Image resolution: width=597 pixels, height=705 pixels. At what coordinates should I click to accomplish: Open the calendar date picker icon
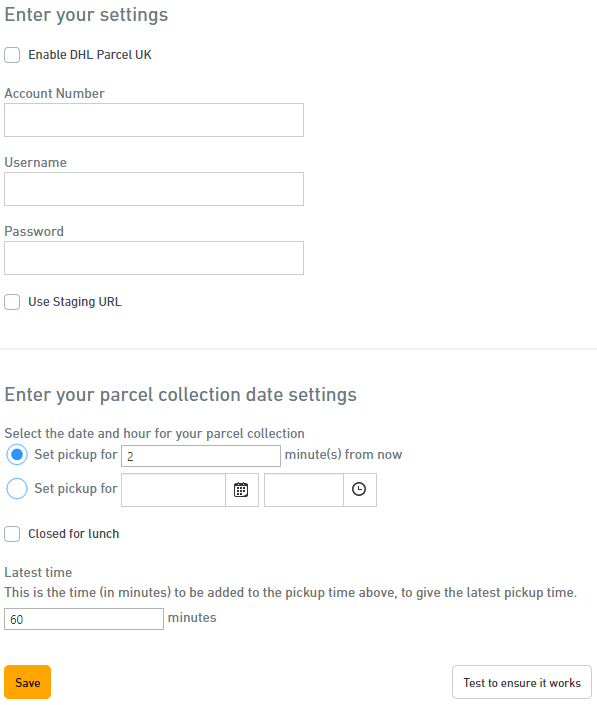[241, 490]
